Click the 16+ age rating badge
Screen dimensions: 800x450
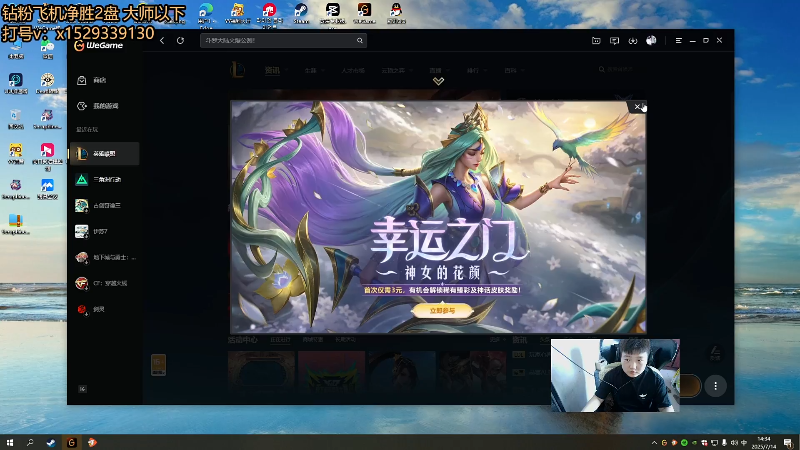tap(158, 365)
